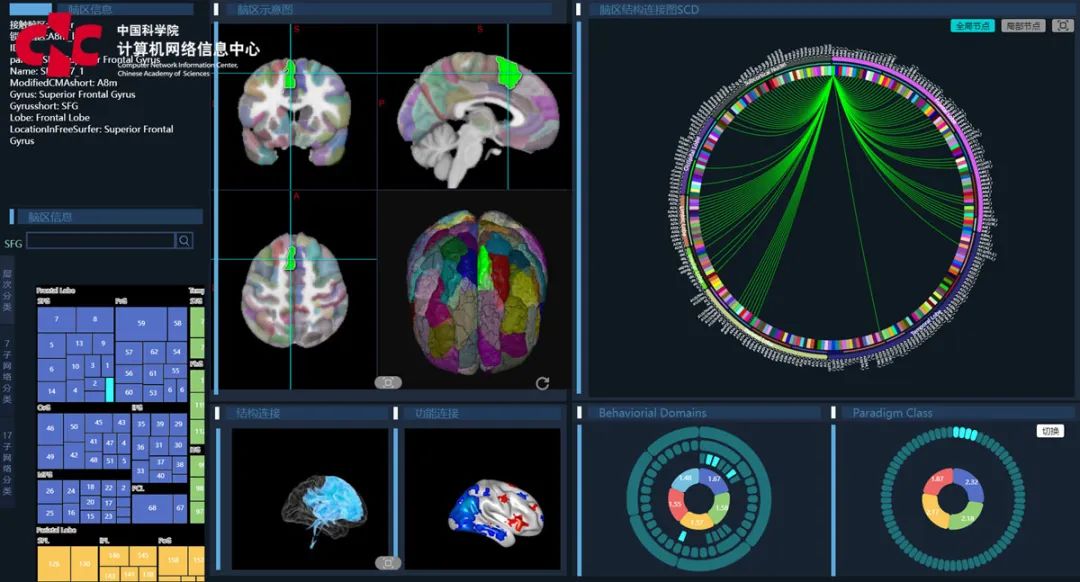The image size is (1080, 582).
Task: Select treemap cell 68 in the PCL group
Action: coord(152,509)
